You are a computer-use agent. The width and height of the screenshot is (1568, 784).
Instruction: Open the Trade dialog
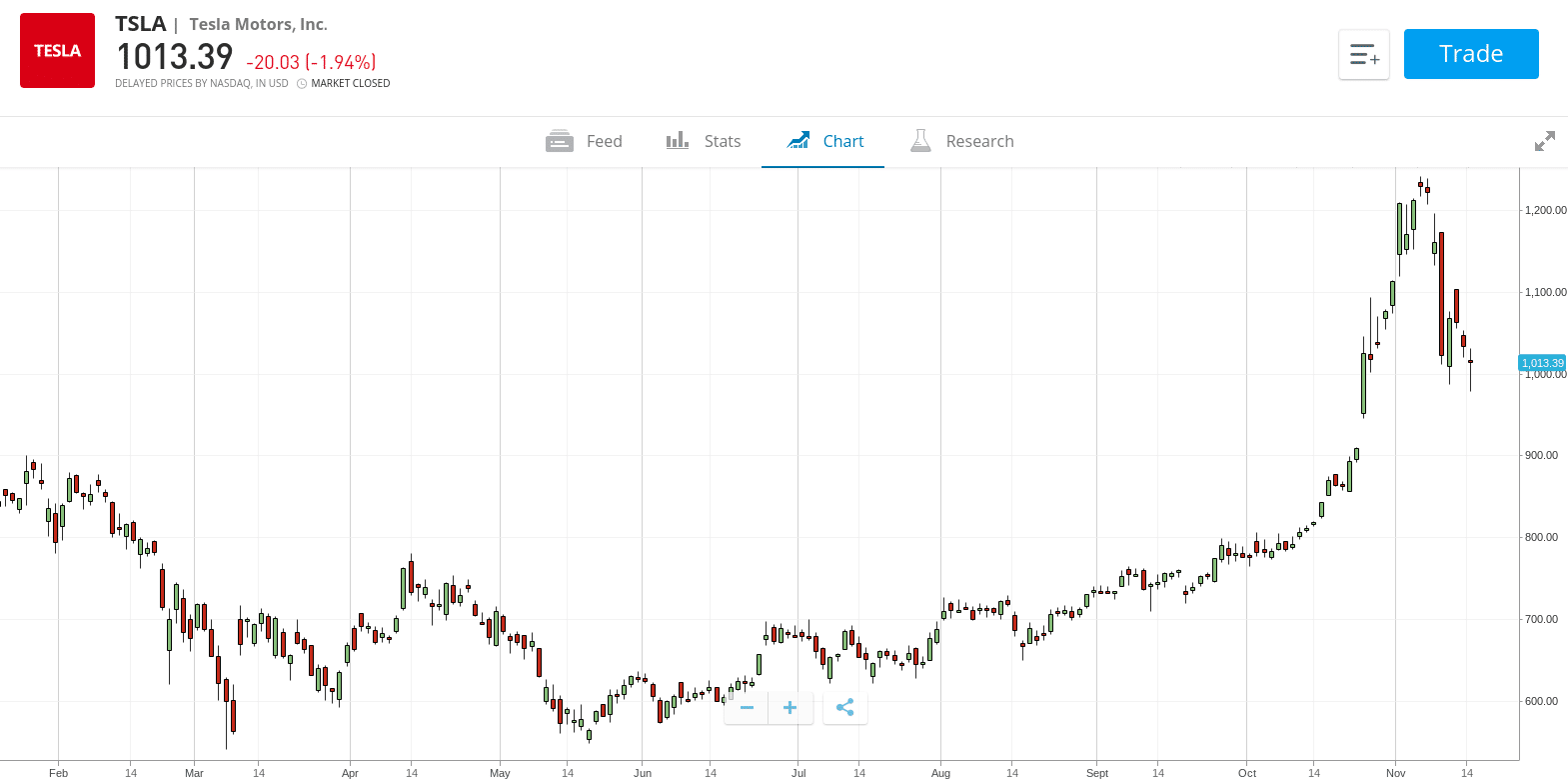[1471, 54]
